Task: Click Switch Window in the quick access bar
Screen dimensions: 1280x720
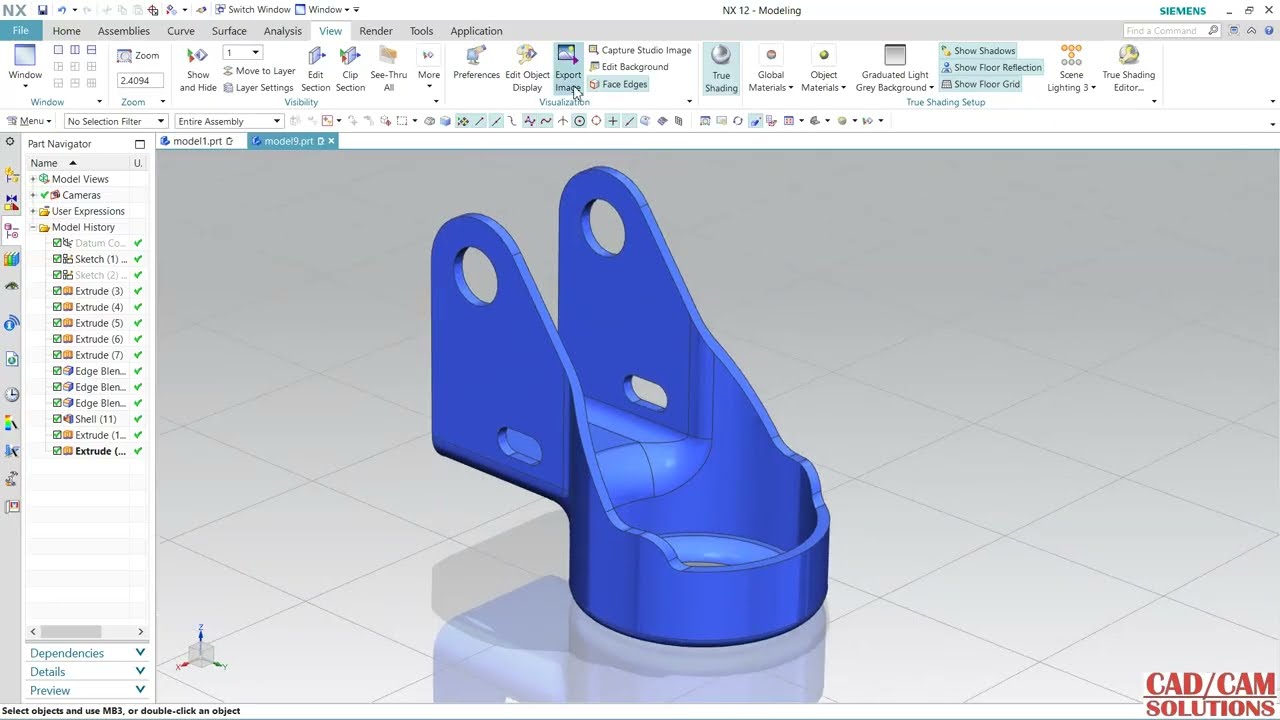Action: click(x=252, y=10)
